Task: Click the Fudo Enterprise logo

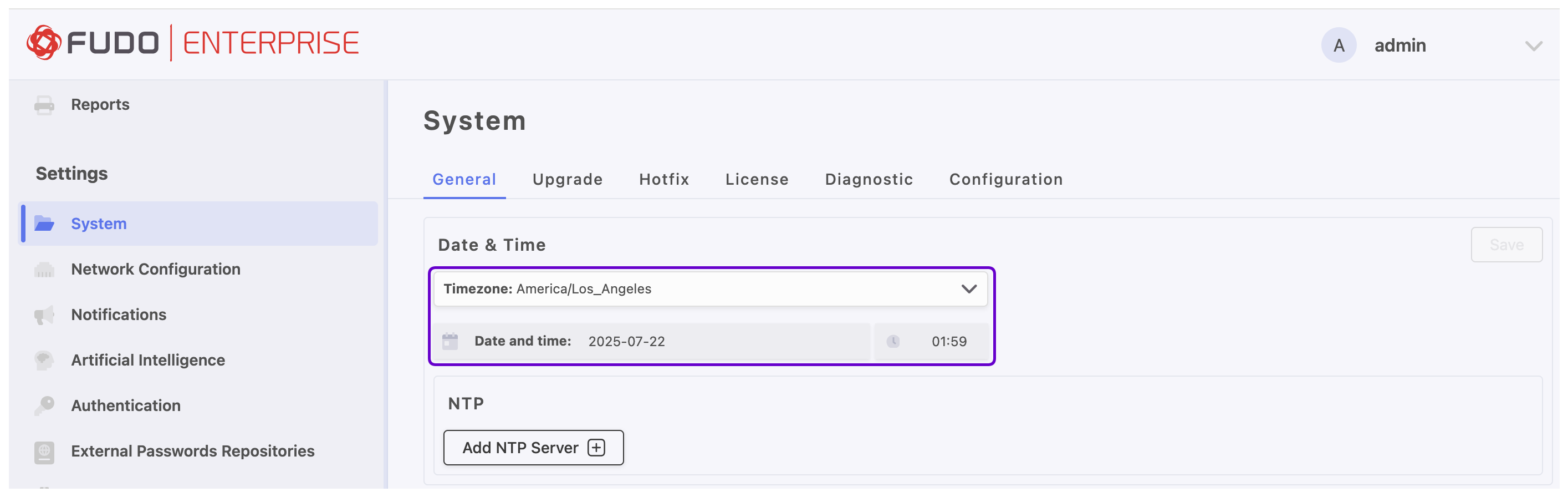Action: click(192, 43)
